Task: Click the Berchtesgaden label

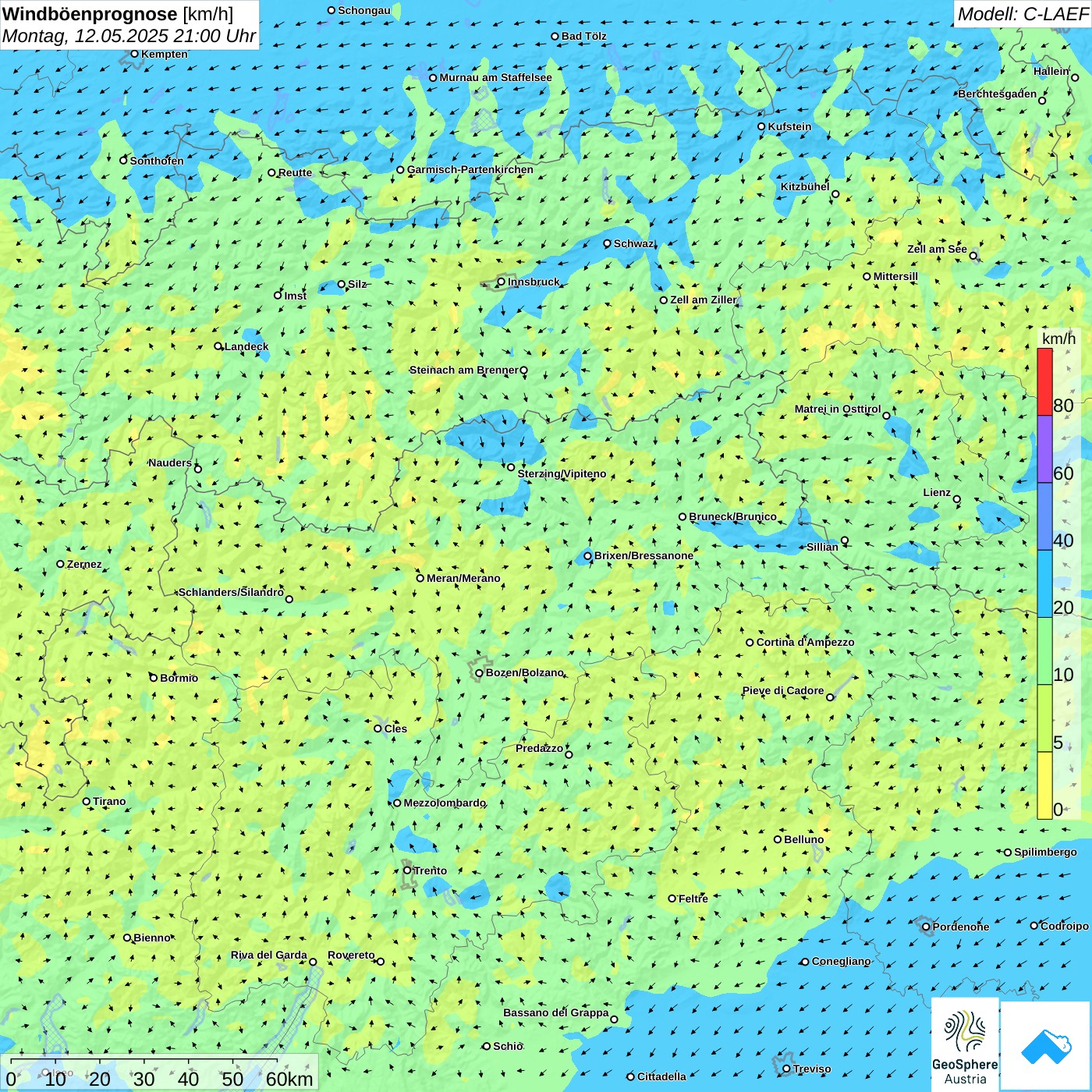Action: coord(998,94)
